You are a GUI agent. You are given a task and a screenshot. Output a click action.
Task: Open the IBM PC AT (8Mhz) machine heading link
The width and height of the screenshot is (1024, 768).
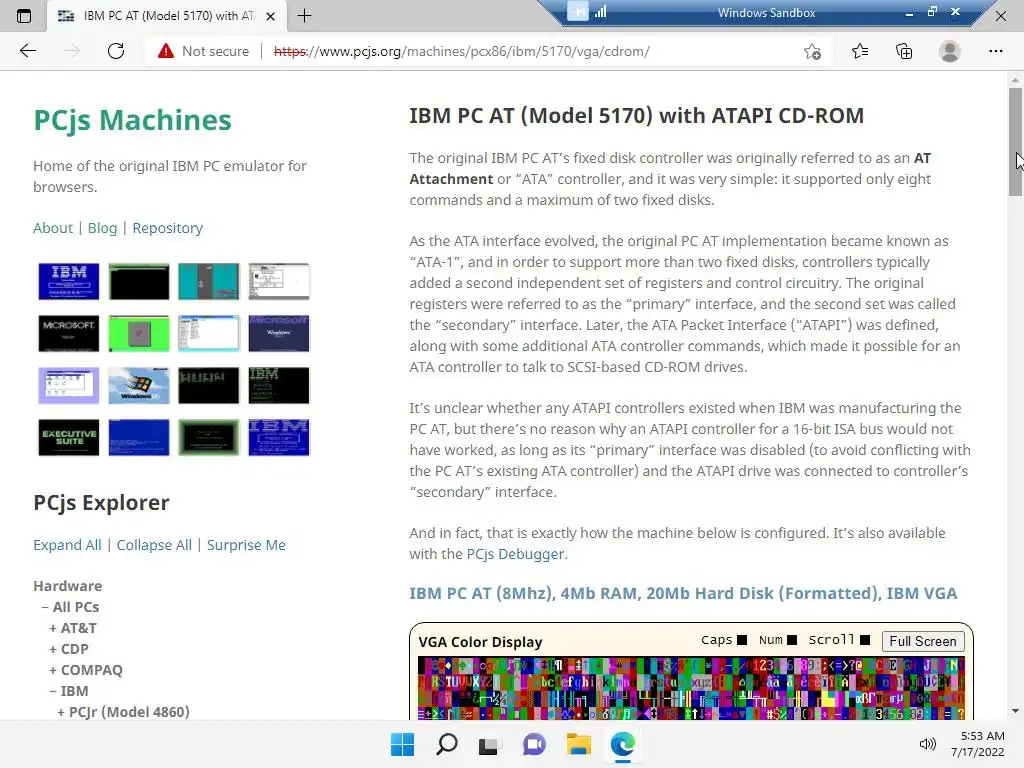(683, 593)
